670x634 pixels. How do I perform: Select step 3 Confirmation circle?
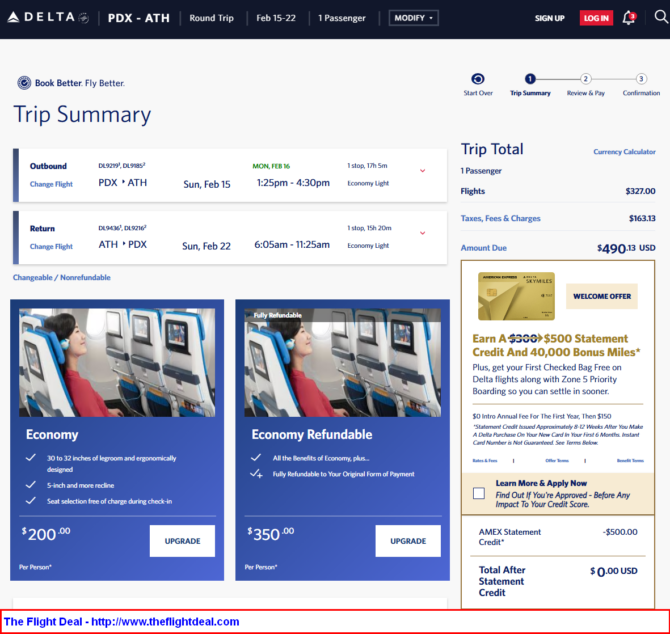point(641,79)
